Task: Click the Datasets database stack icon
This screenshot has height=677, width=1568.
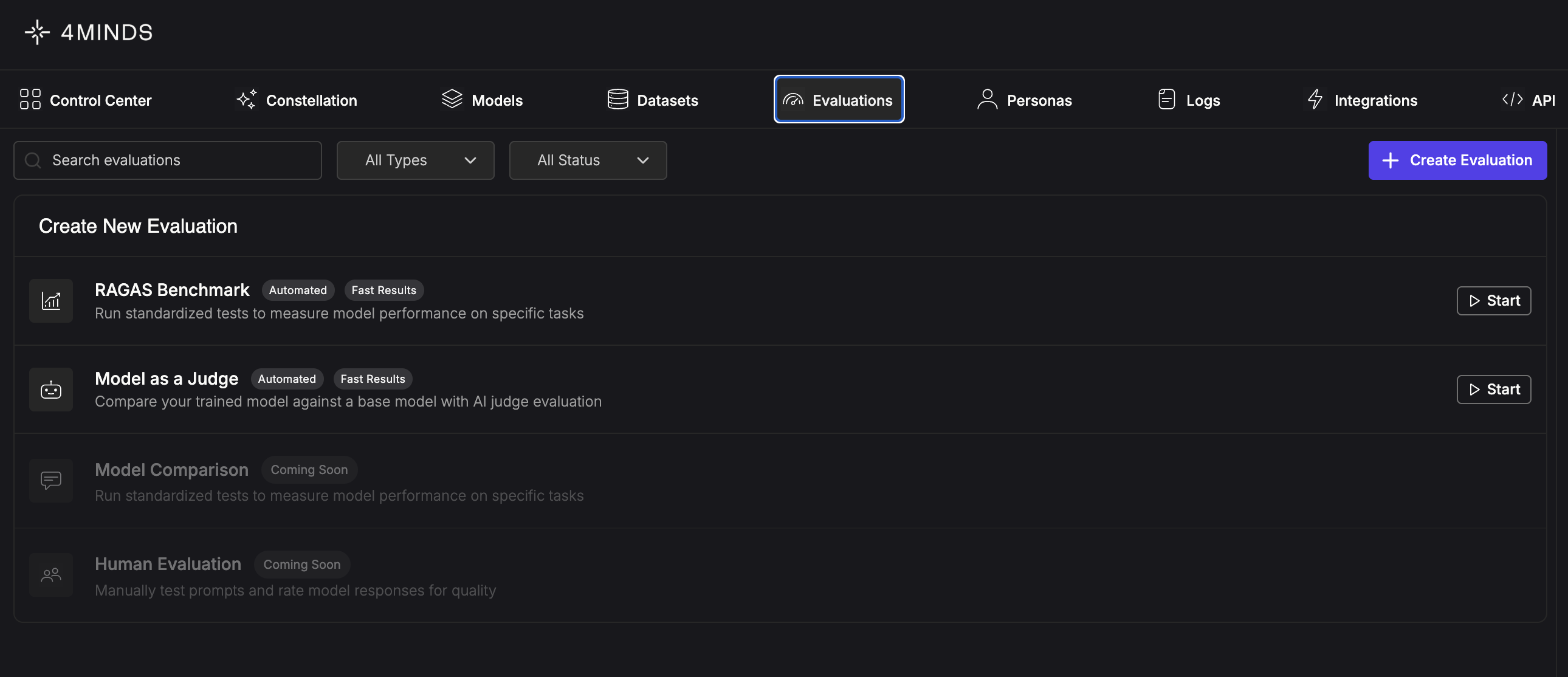Action: [x=617, y=99]
